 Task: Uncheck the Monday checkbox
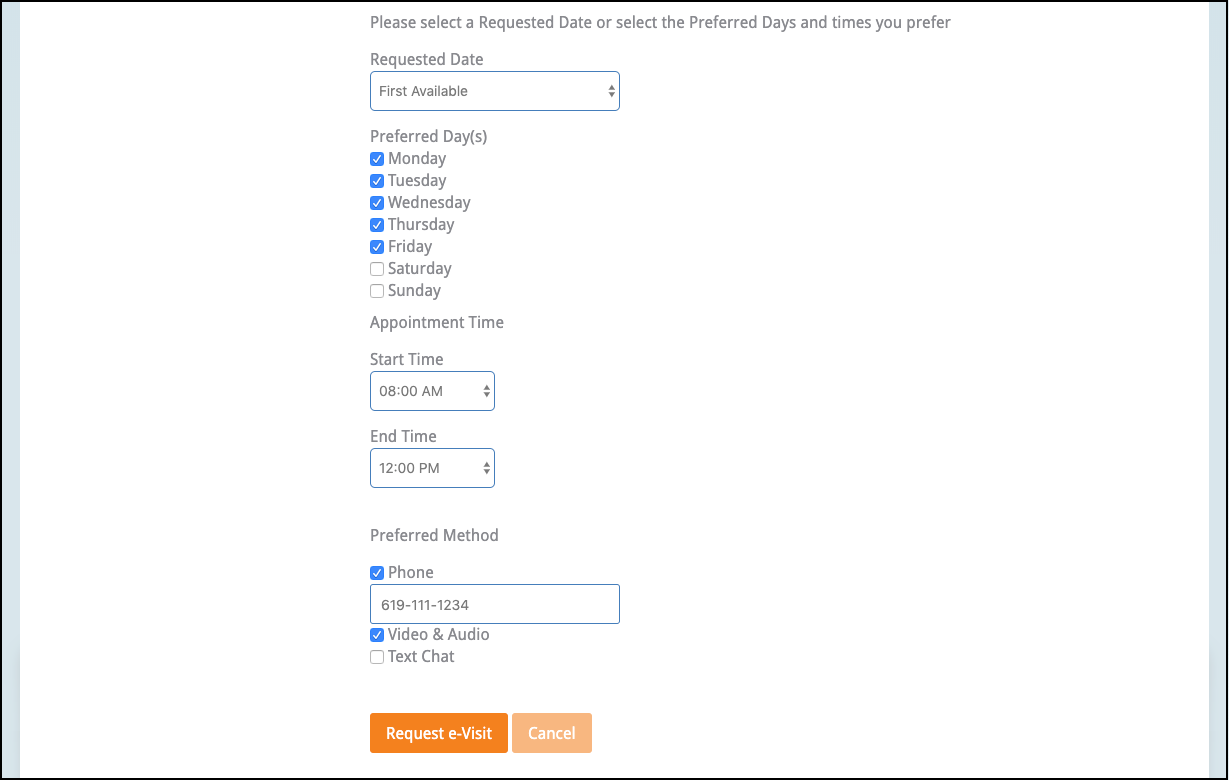pos(377,159)
